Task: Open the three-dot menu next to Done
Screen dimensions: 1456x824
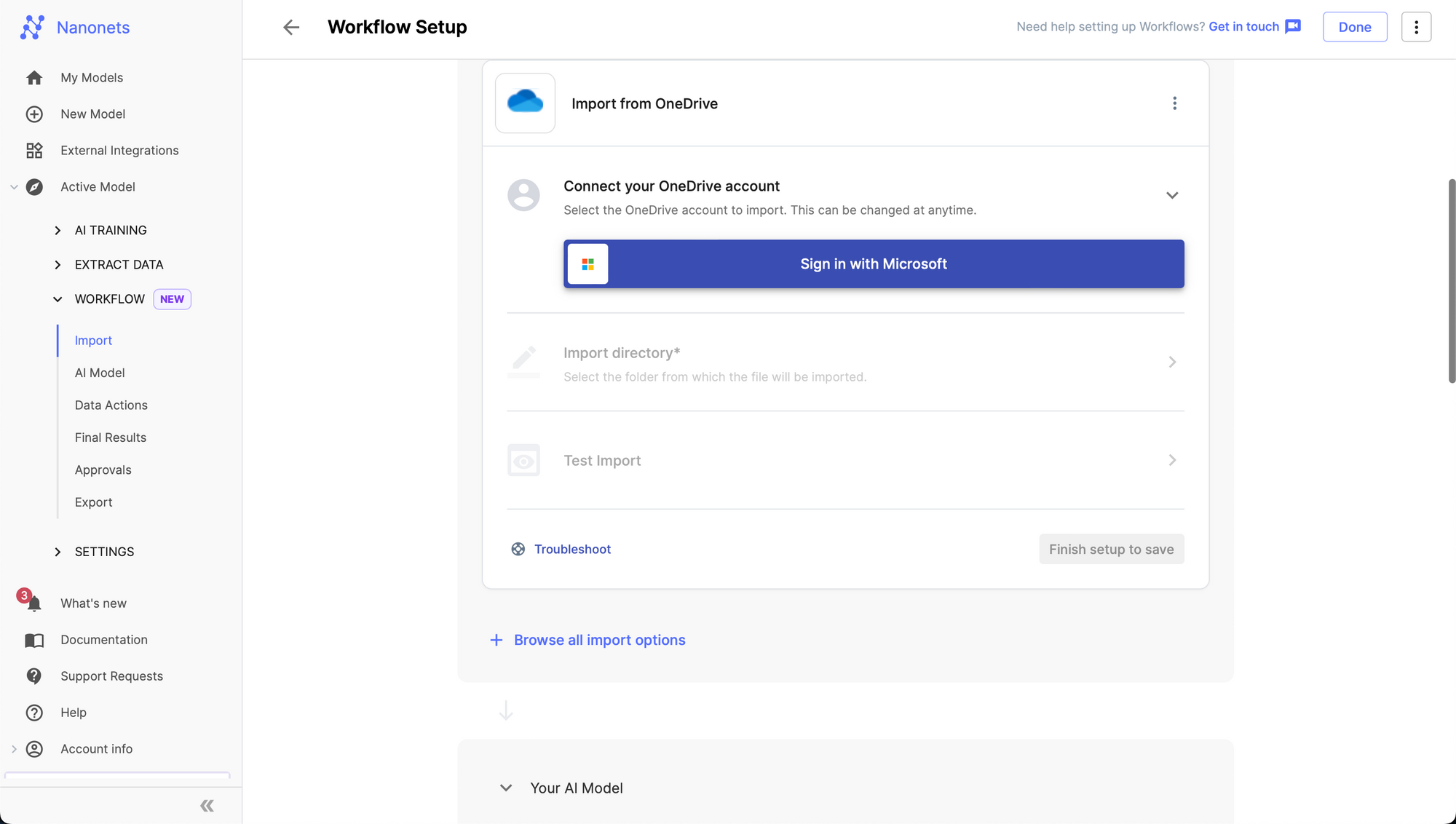Action: click(x=1416, y=27)
